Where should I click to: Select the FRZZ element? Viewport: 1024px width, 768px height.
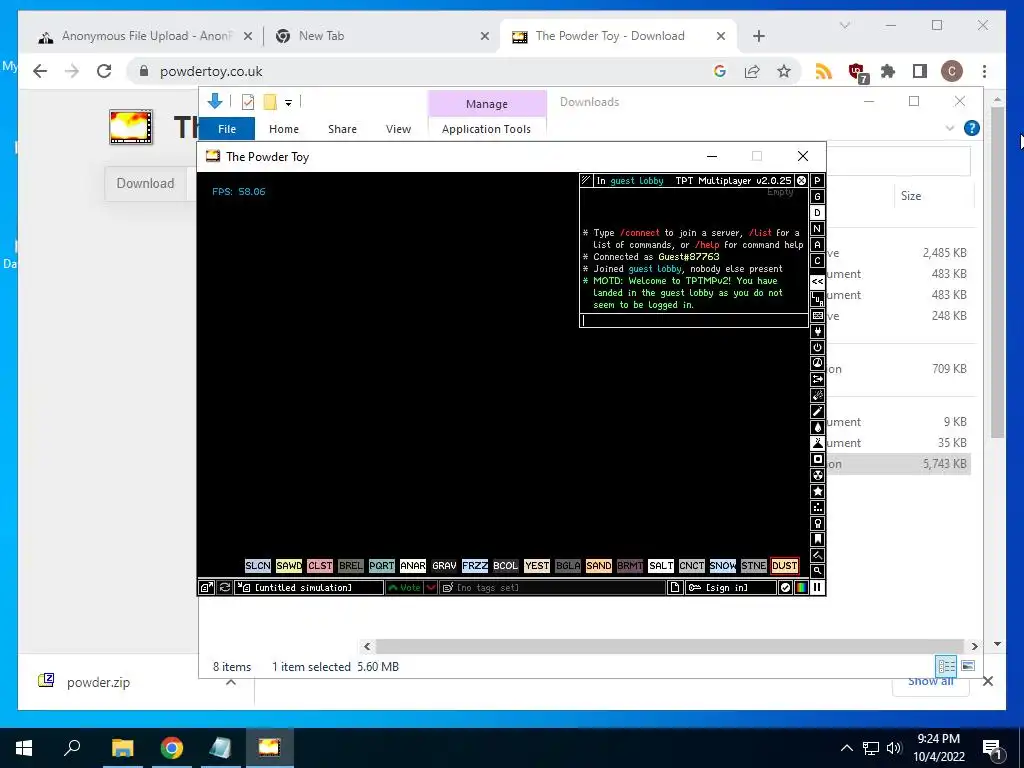pos(474,566)
